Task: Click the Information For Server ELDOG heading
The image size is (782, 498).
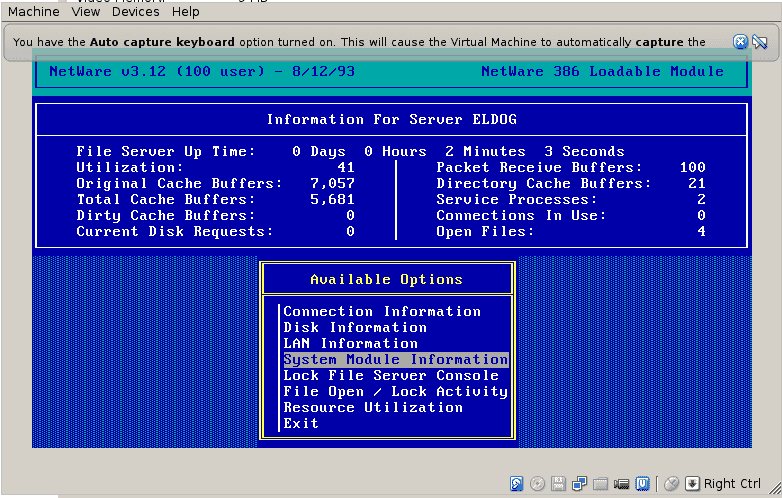Action: 391,120
